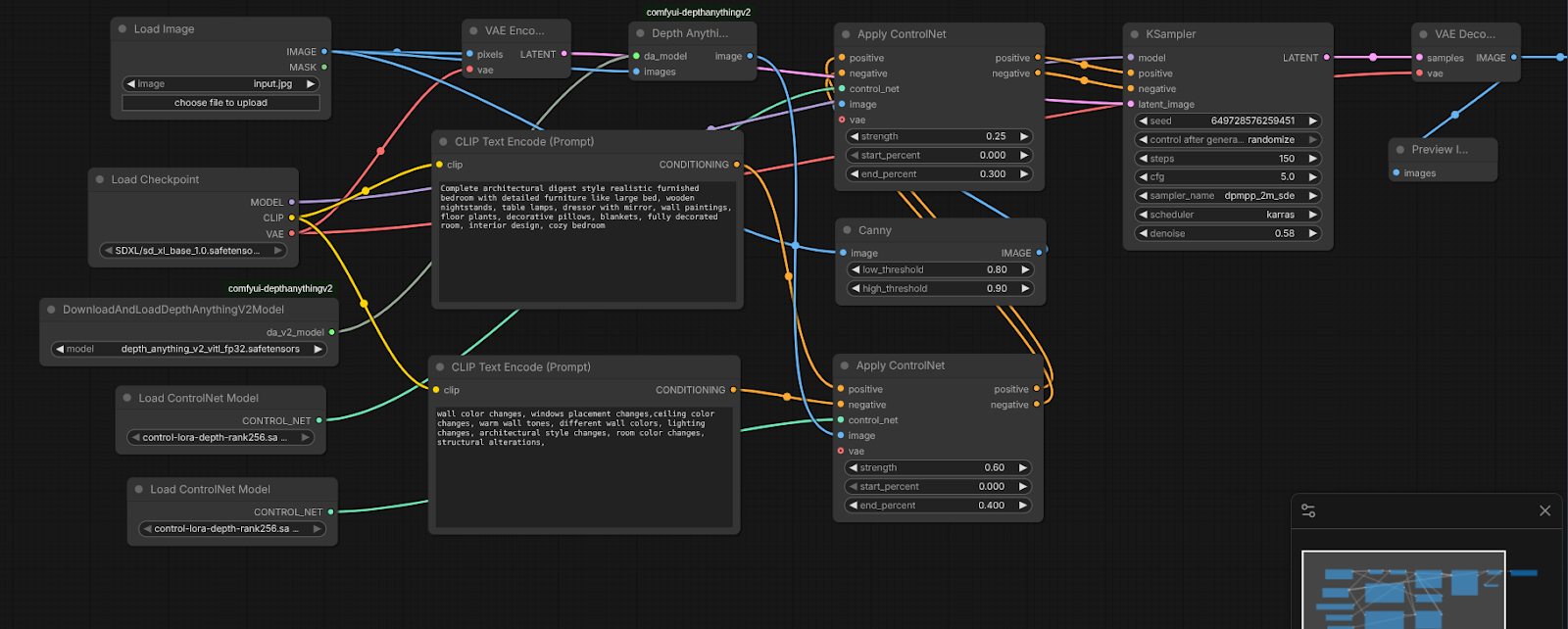Collapse the VAE Encode node title dot

coord(473,31)
